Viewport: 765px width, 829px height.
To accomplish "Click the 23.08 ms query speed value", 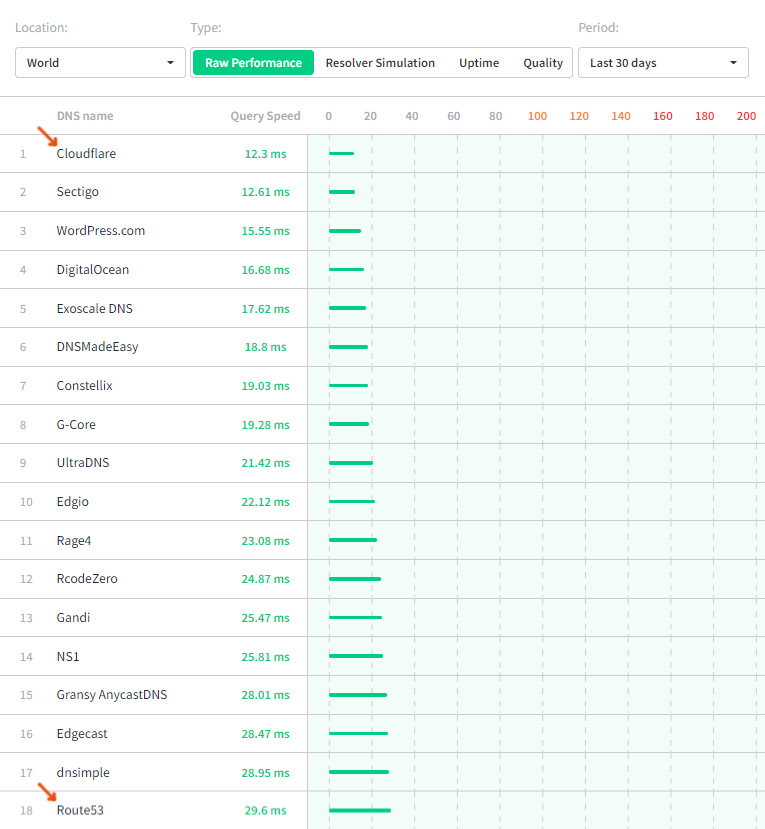I will [x=265, y=541].
